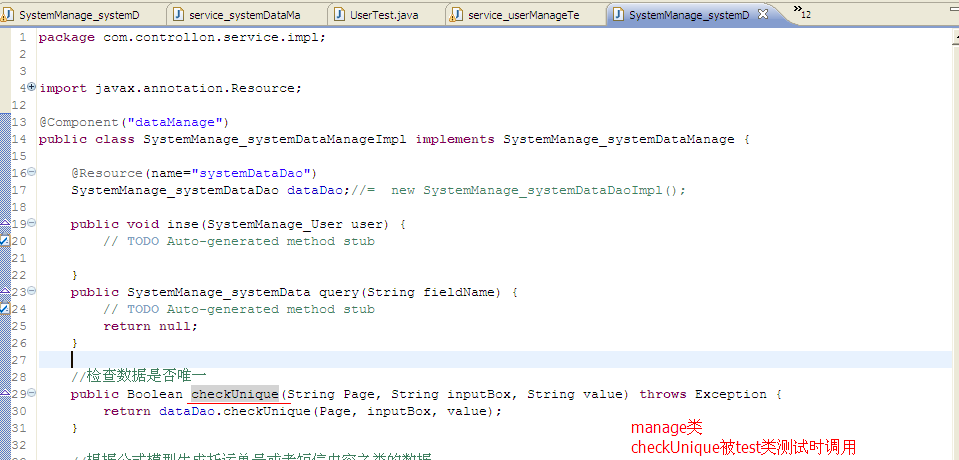
Task: Click the override marker beside line 19
Action: click(x=5, y=223)
